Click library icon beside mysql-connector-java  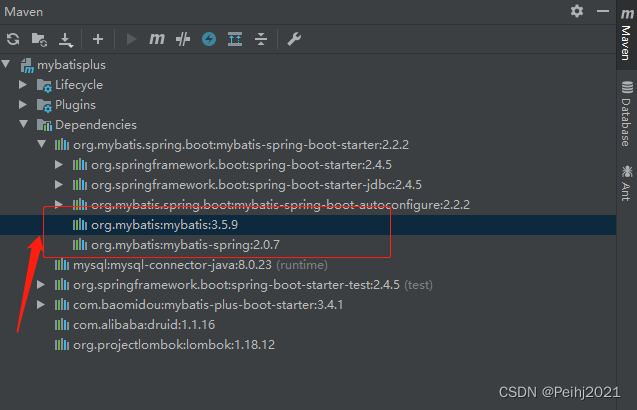pos(62,265)
